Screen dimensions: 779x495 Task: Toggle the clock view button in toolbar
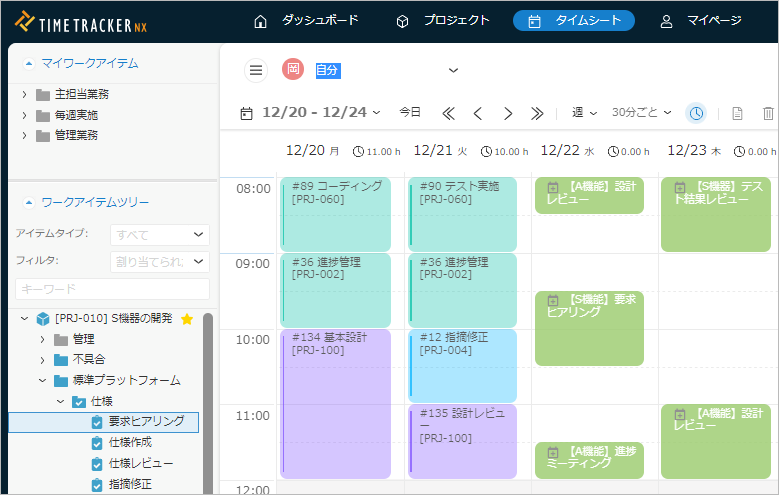(x=695, y=113)
